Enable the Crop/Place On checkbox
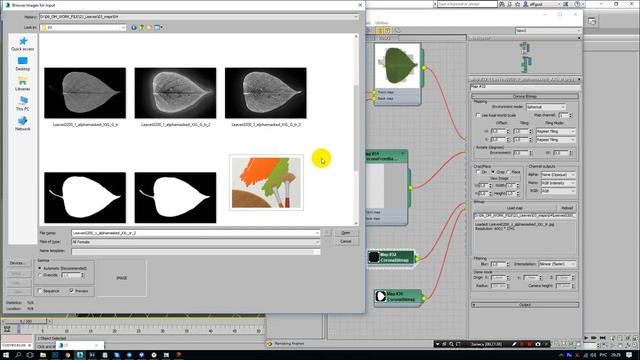This screenshot has height=360, width=640. [x=478, y=172]
